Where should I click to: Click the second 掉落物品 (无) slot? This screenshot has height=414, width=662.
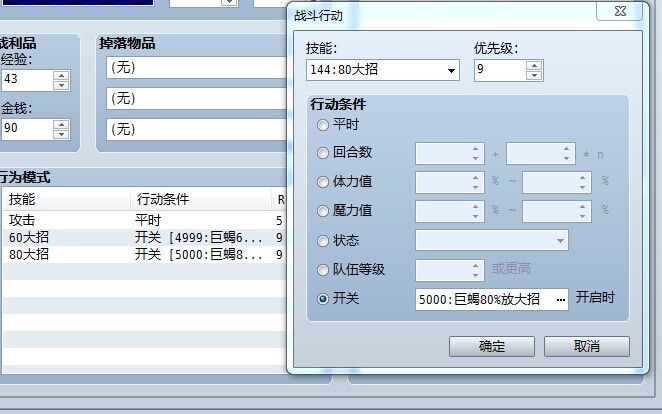[x=196, y=98]
